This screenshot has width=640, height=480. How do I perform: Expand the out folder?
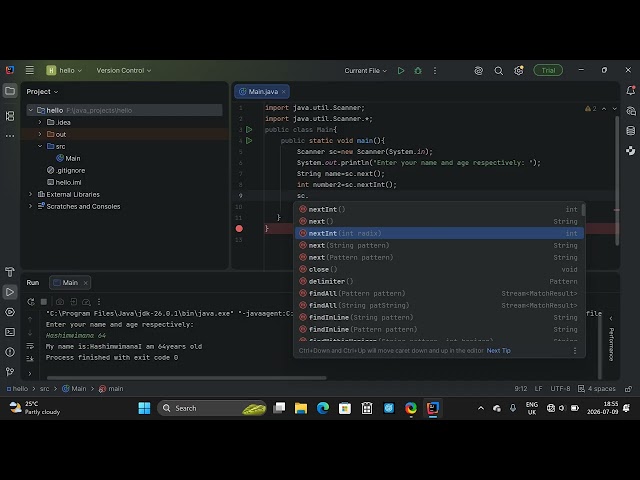pyautogui.click(x=40, y=134)
